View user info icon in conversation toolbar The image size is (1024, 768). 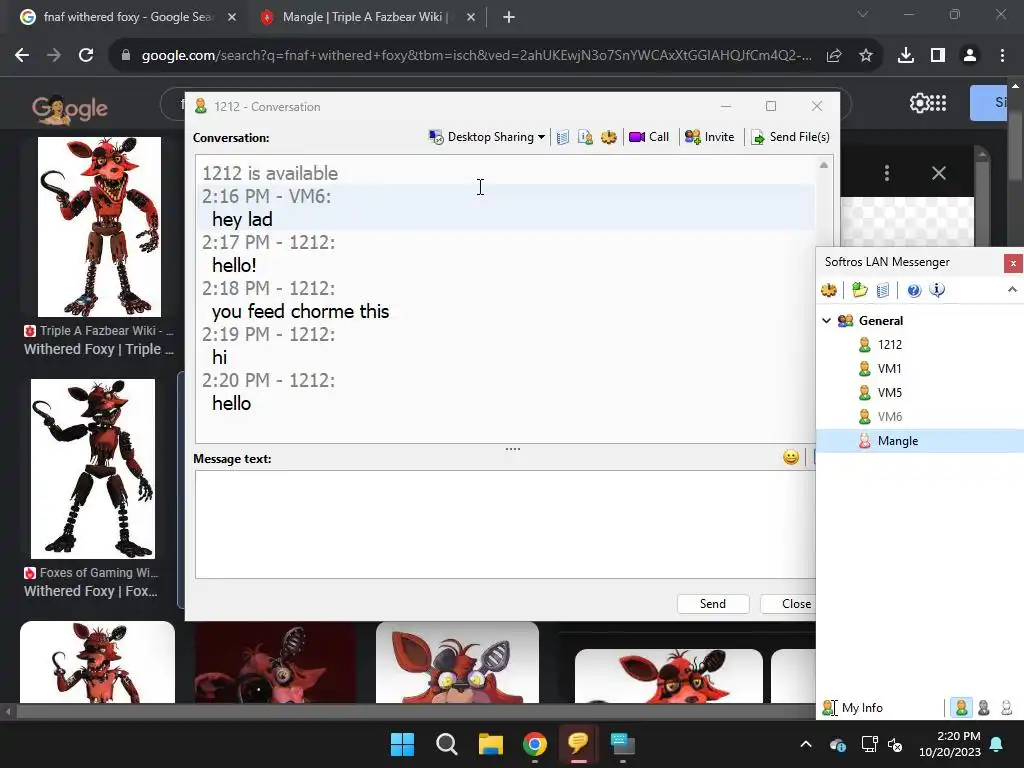tap(585, 137)
